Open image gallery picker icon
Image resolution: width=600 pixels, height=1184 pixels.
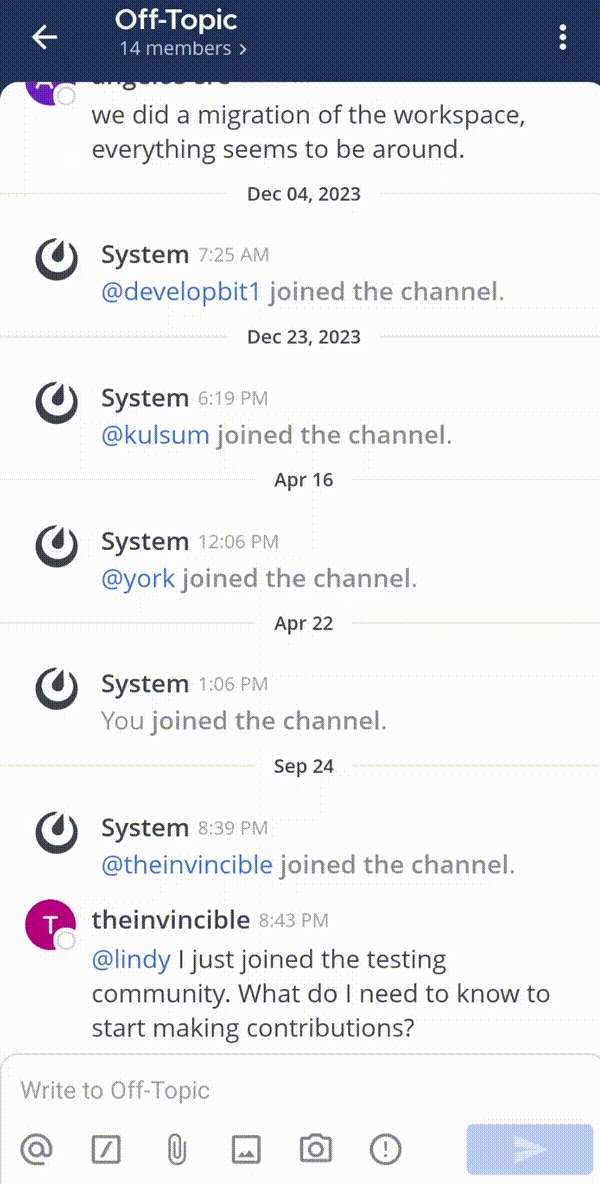(246, 1149)
